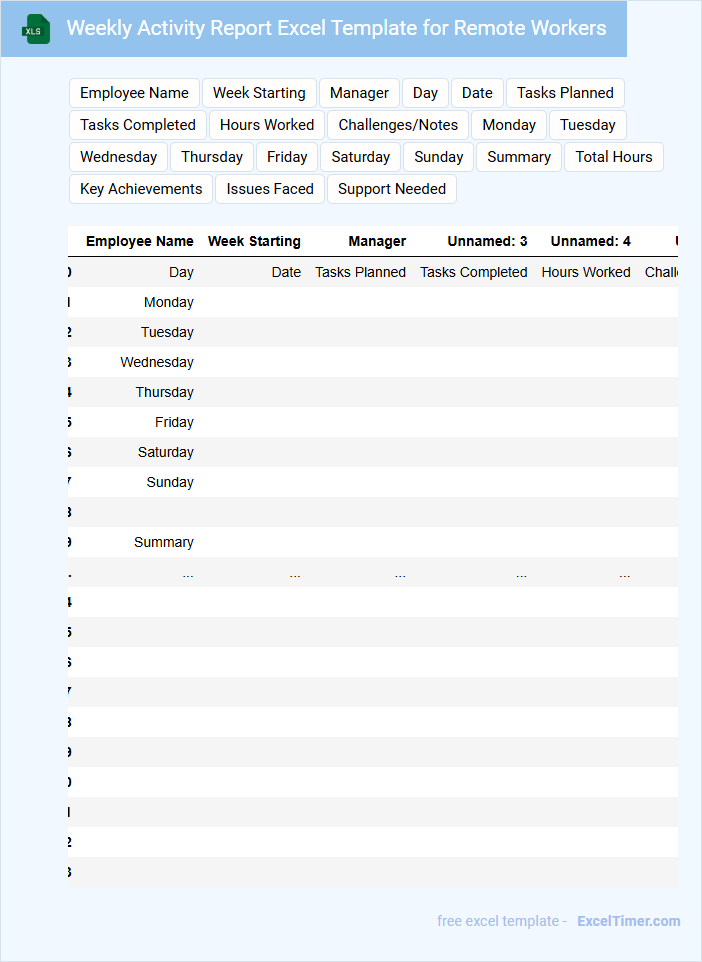
Task: Click the Manager column header
Action: 377,242
